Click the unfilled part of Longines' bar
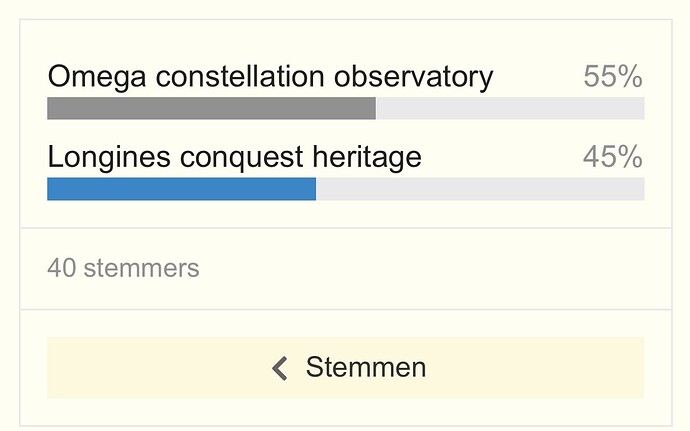The width and height of the screenshot is (690, 431). (x=479, y=189)
